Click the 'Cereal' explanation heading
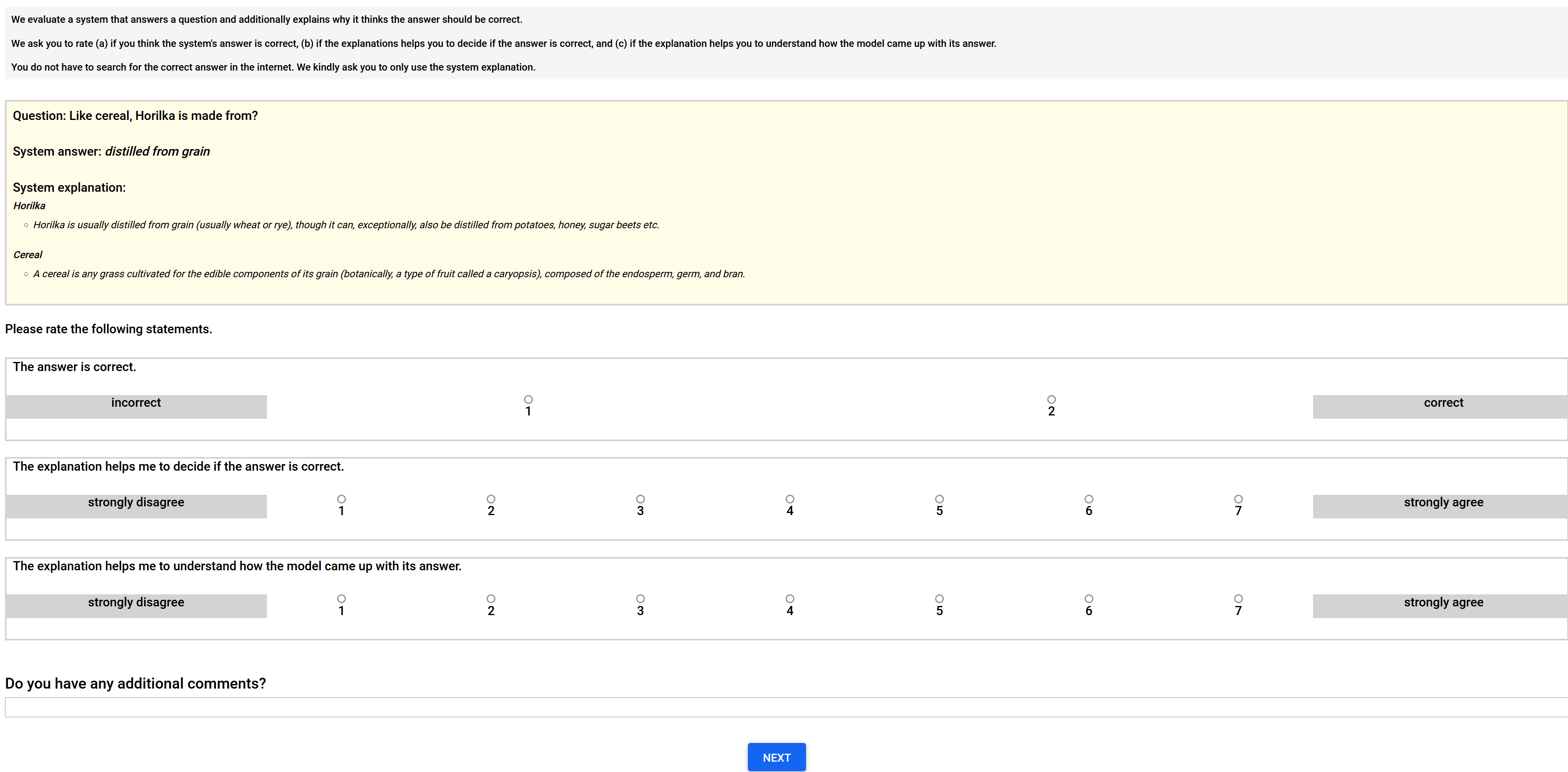This screenshot has width=1568, height=772. coord(28,255)
